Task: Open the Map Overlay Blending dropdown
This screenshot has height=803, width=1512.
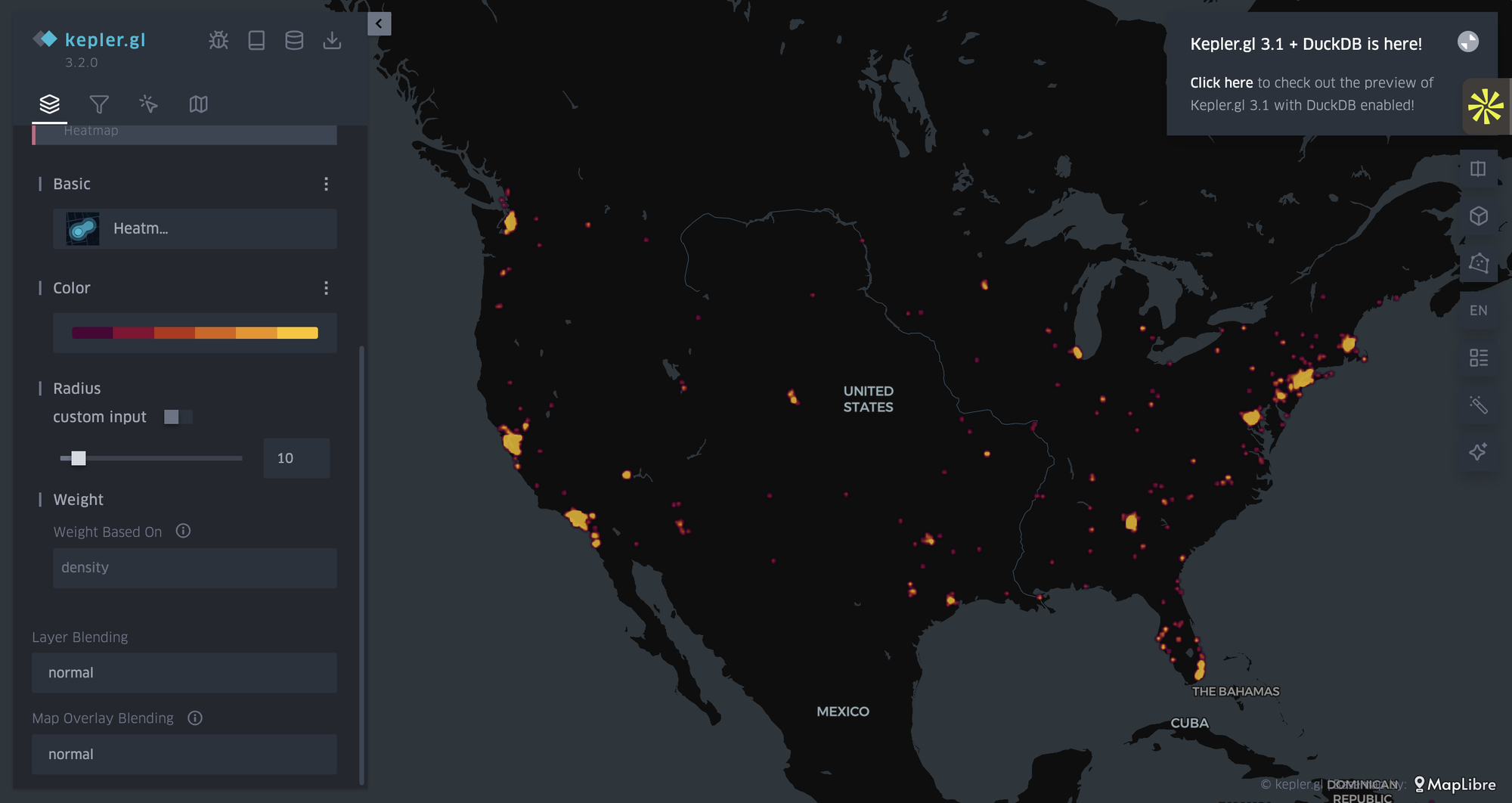Action: (184, 755)
